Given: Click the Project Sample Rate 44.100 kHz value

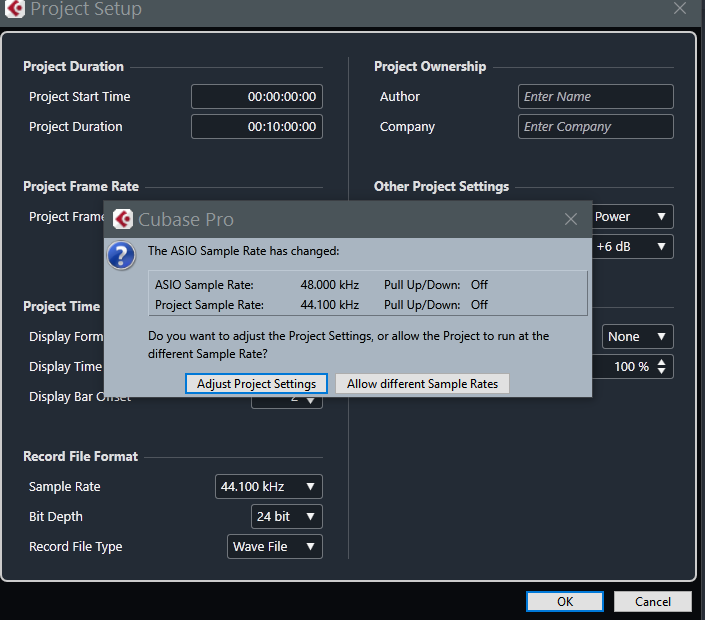Looking at the screenshot, I should (x=330, y=305).
